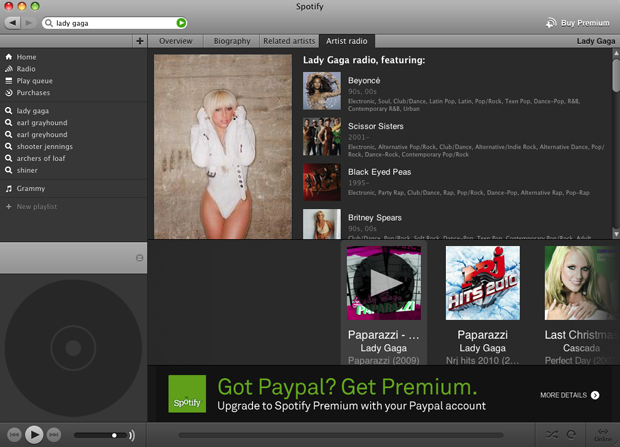Click Buy Premium button
Viewport: 620px width, 447px height.
point(578,22)
